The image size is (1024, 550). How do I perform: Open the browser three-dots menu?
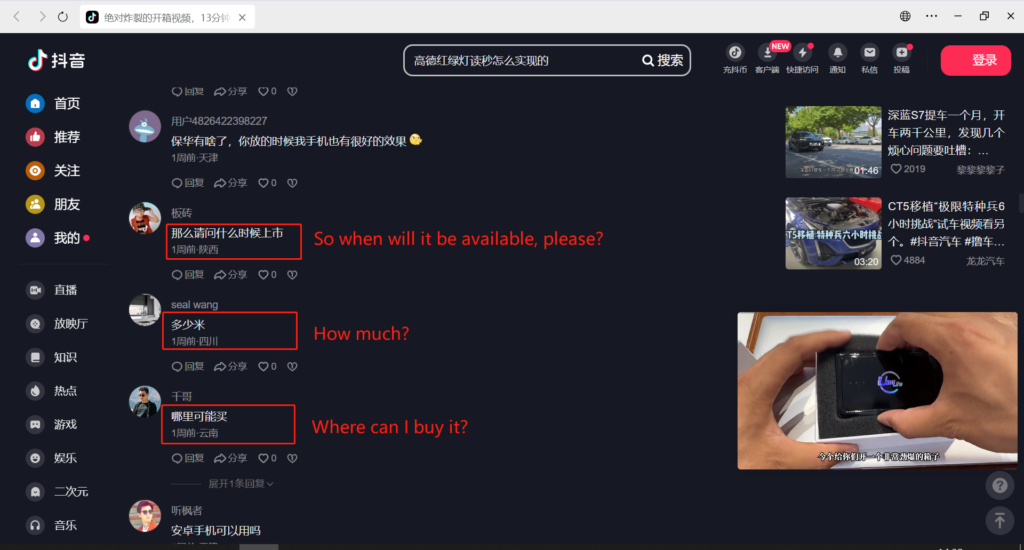coord(931,16)
